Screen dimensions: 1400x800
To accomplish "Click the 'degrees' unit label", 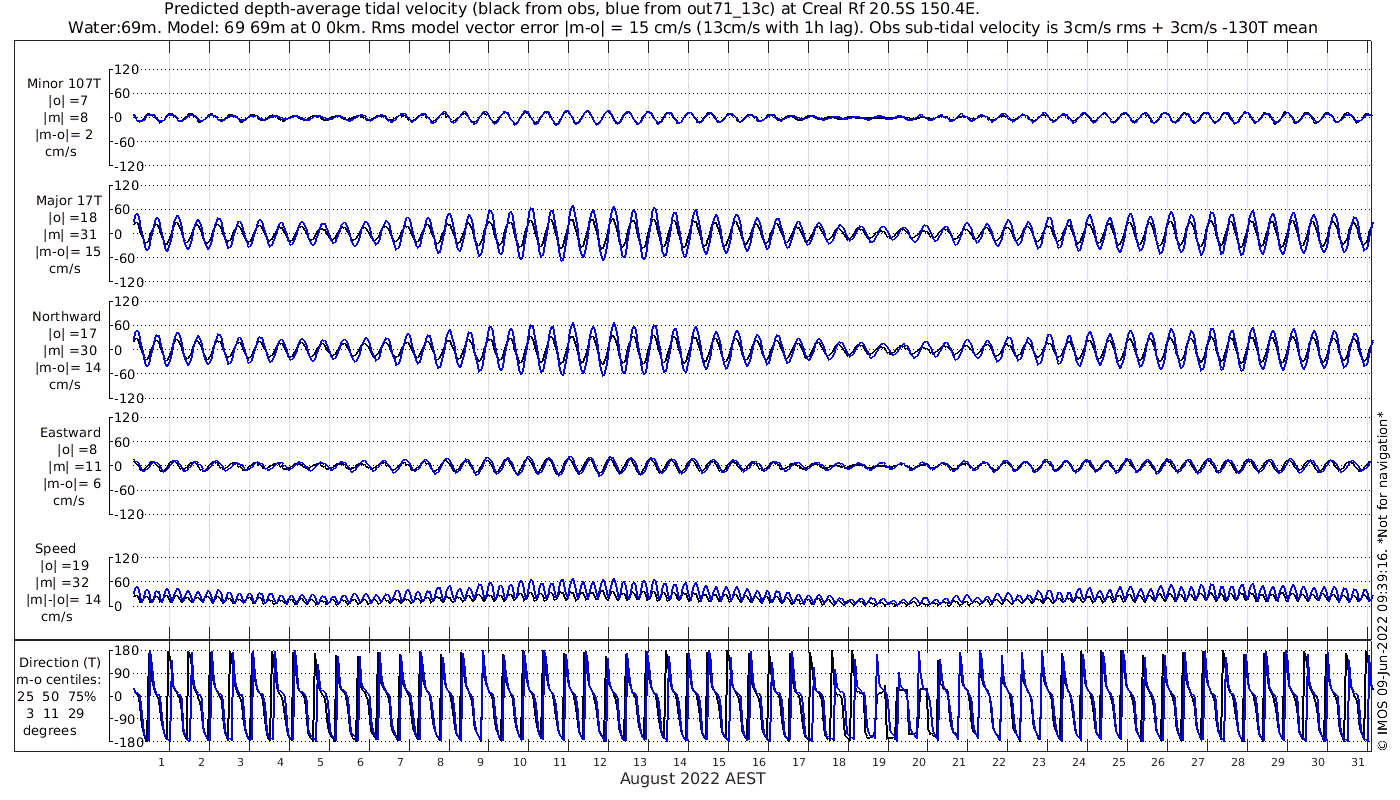I will coord(50,730).
